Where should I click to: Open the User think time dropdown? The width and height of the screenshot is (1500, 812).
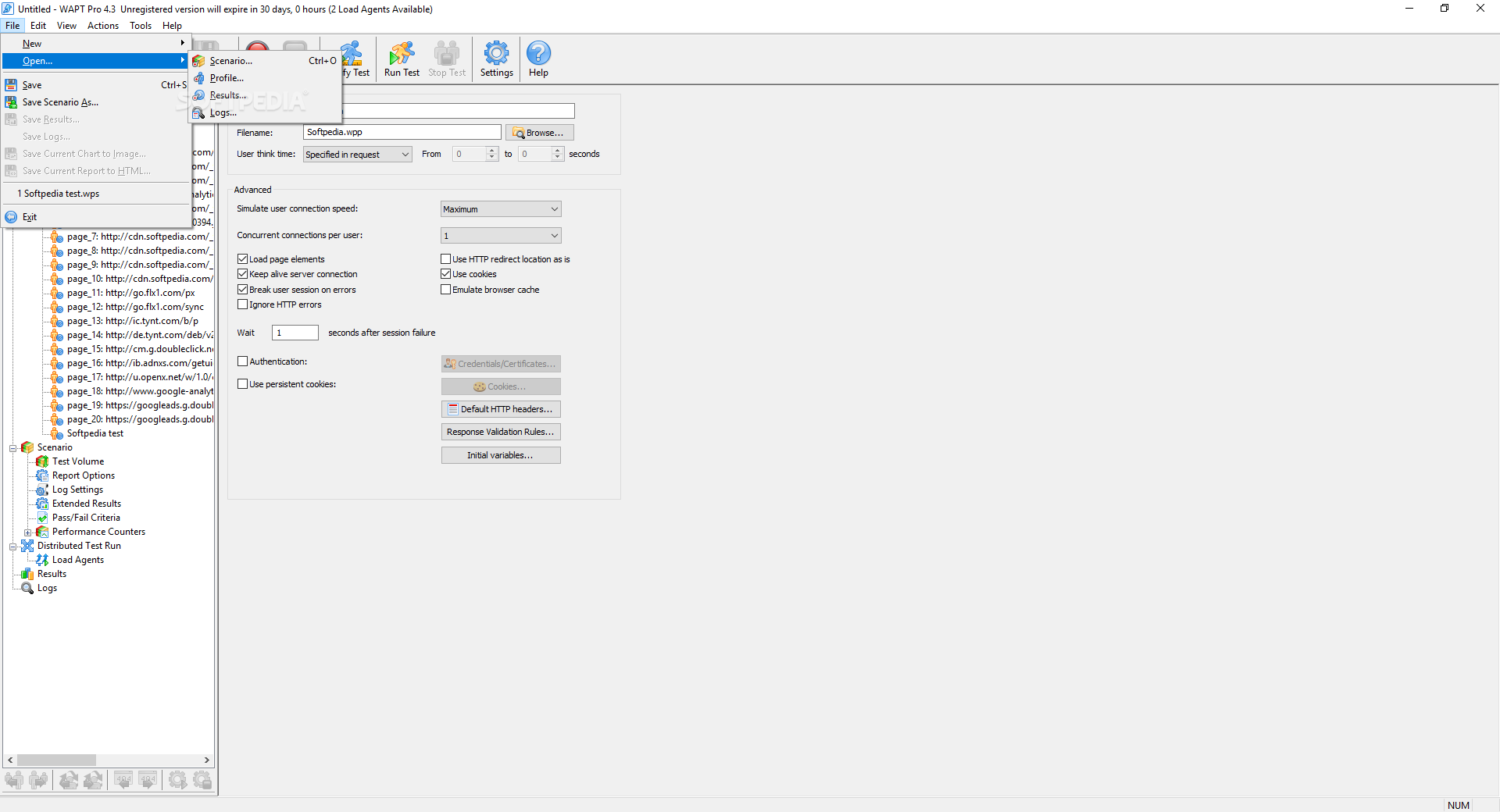pyautogui.click(x=358, y=155)
